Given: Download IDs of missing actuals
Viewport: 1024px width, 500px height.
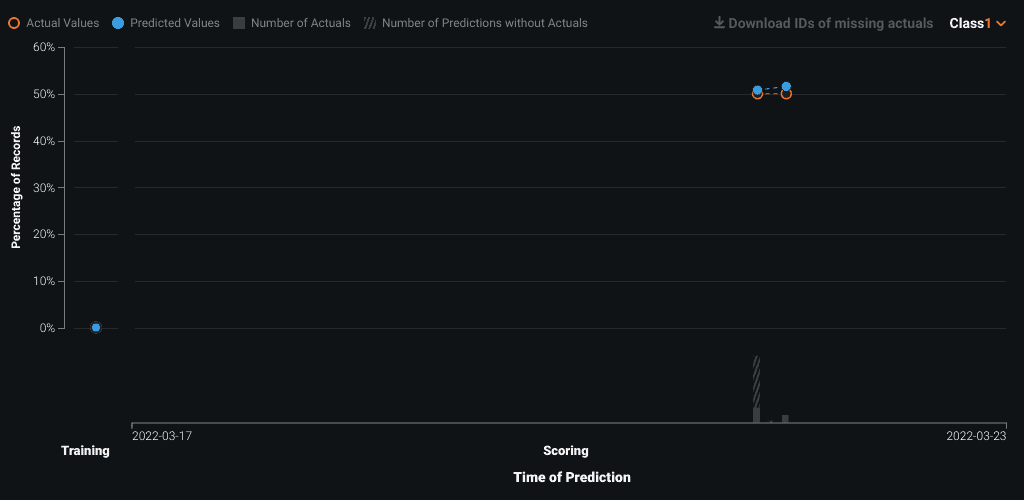Looking at the screenshot, I should [x=831, y=23].
